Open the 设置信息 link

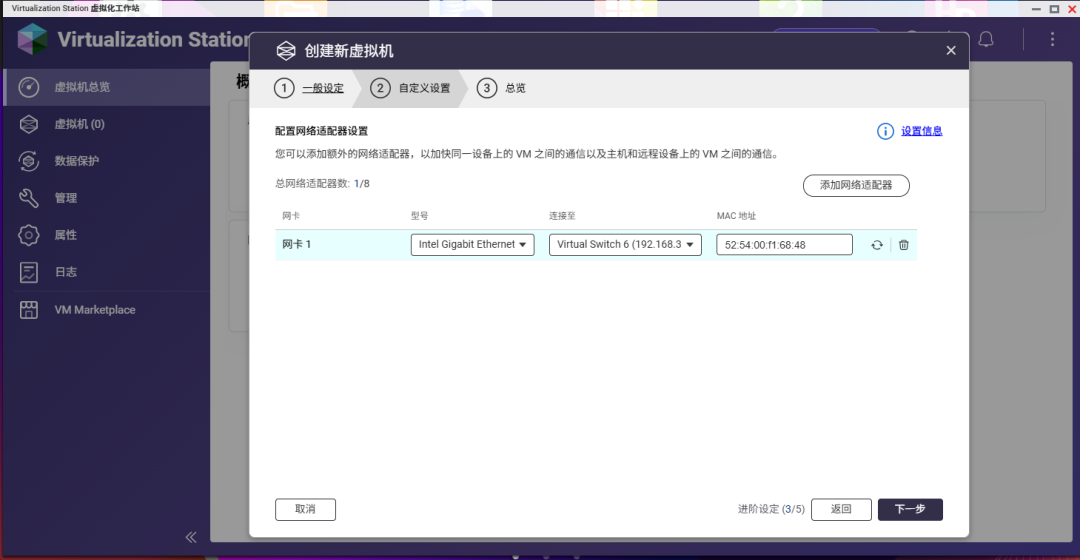pos(922,131)
